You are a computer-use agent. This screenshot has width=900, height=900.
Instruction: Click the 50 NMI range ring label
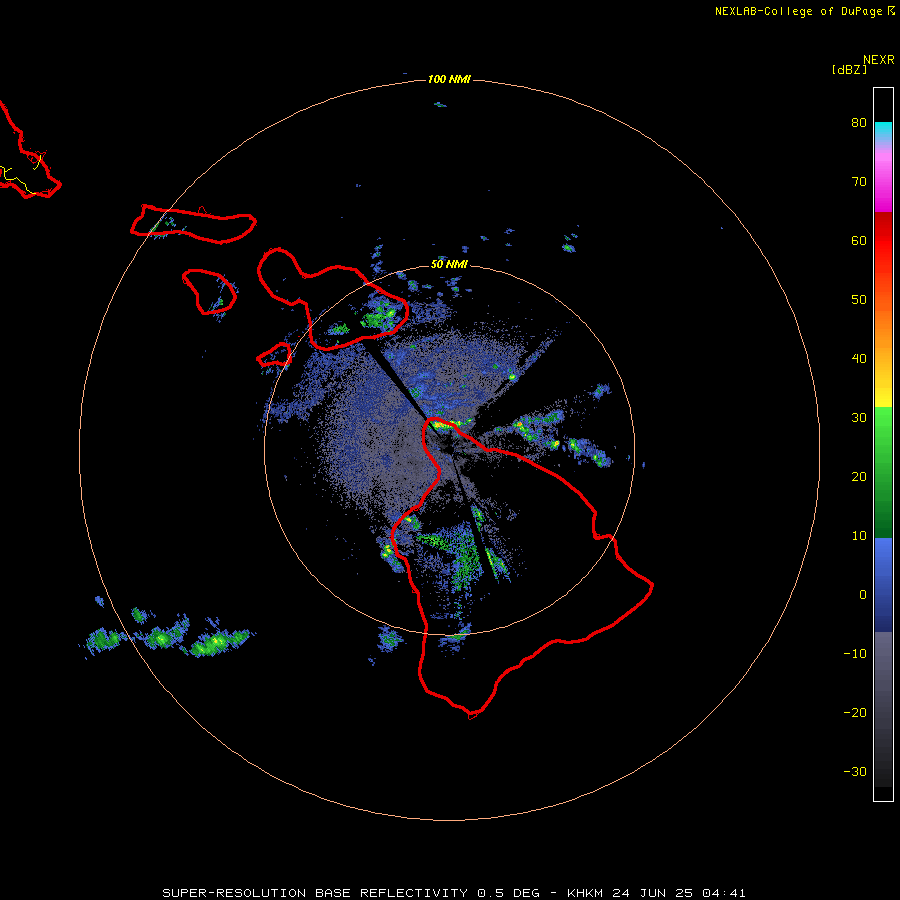(x=449, y=264)
